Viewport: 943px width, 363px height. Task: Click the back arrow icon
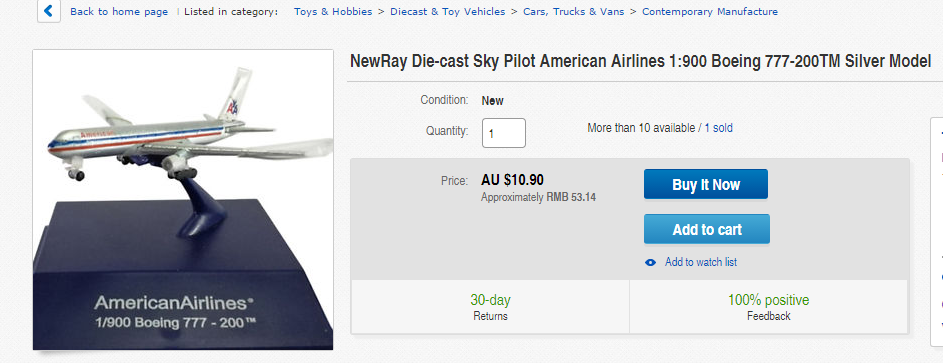pyautogui.click(x=49, y=11)
